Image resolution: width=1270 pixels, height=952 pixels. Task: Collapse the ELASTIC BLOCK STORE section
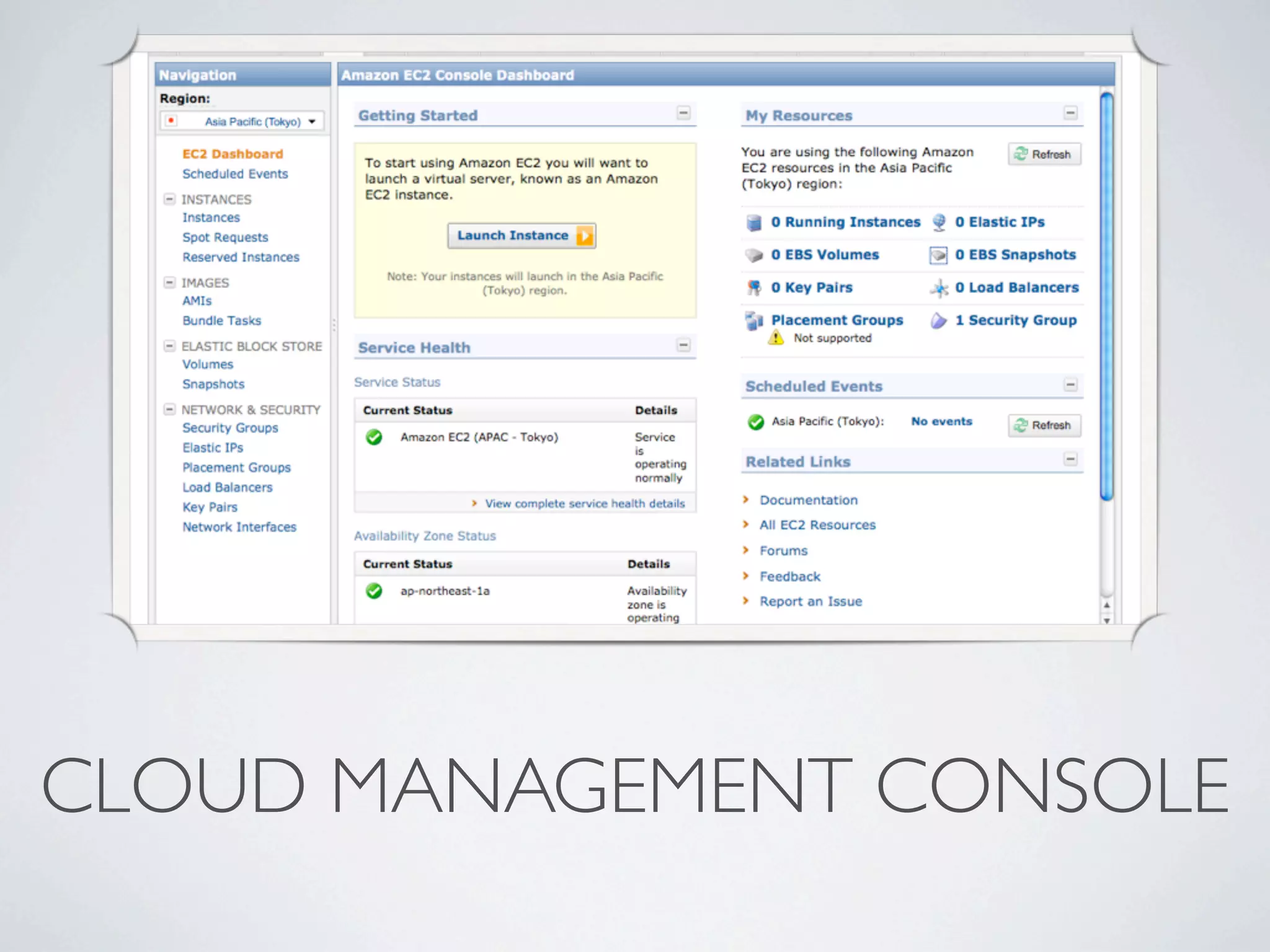pyautogui.click(x=169, y=346)
